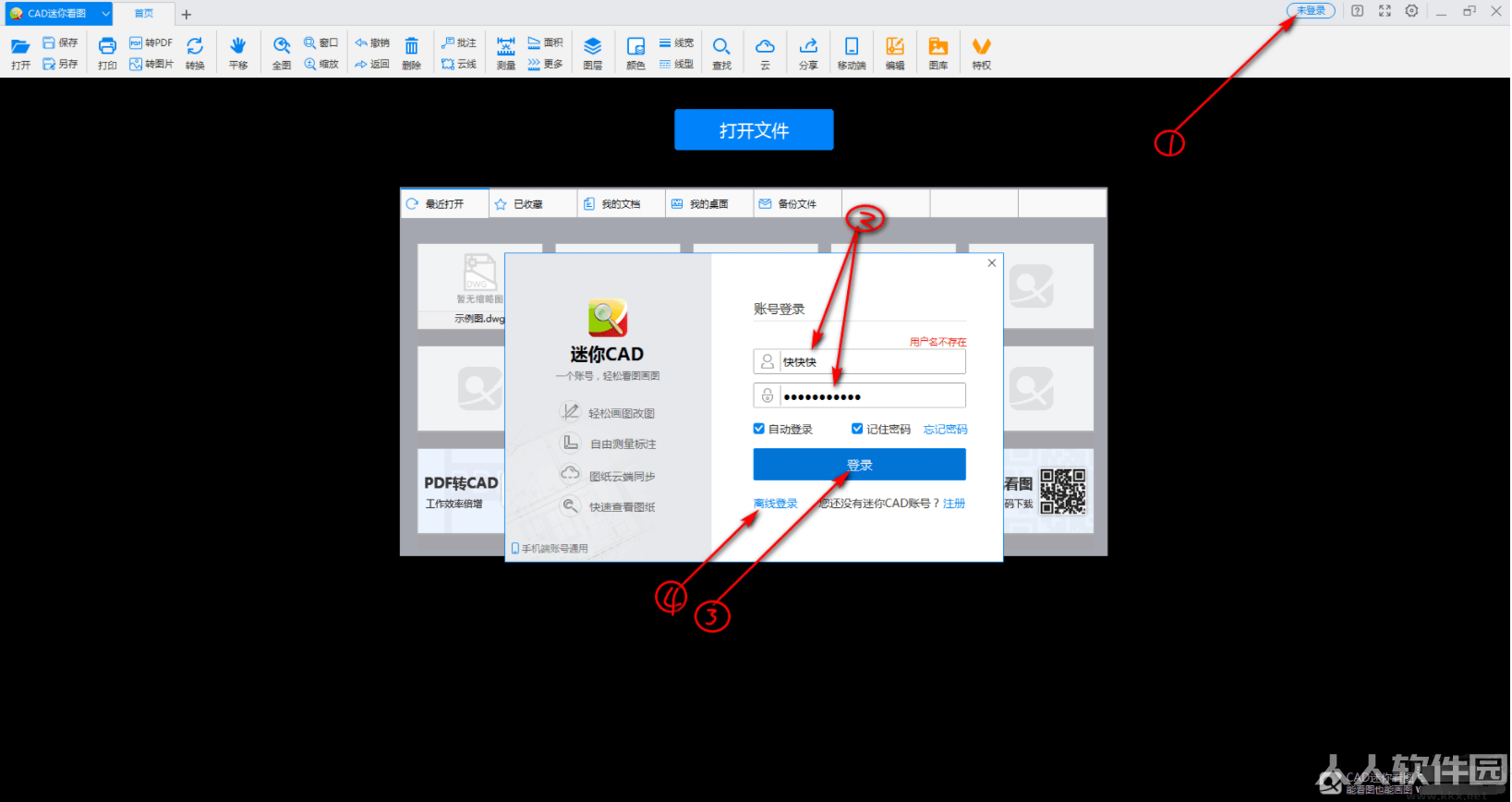Viewport: 1512px width, 802px height.
Task: Click the 手机端账号通用 text in dialog
Action: tap(554, 549)
